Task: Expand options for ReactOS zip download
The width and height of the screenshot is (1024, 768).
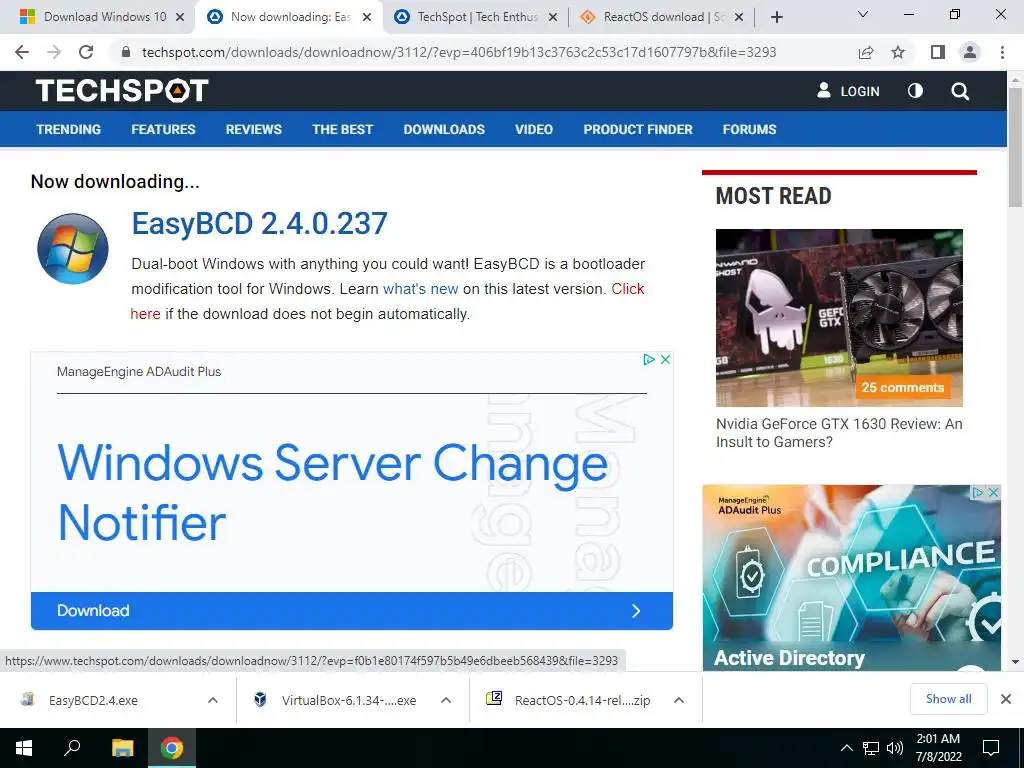Action: 679,700
